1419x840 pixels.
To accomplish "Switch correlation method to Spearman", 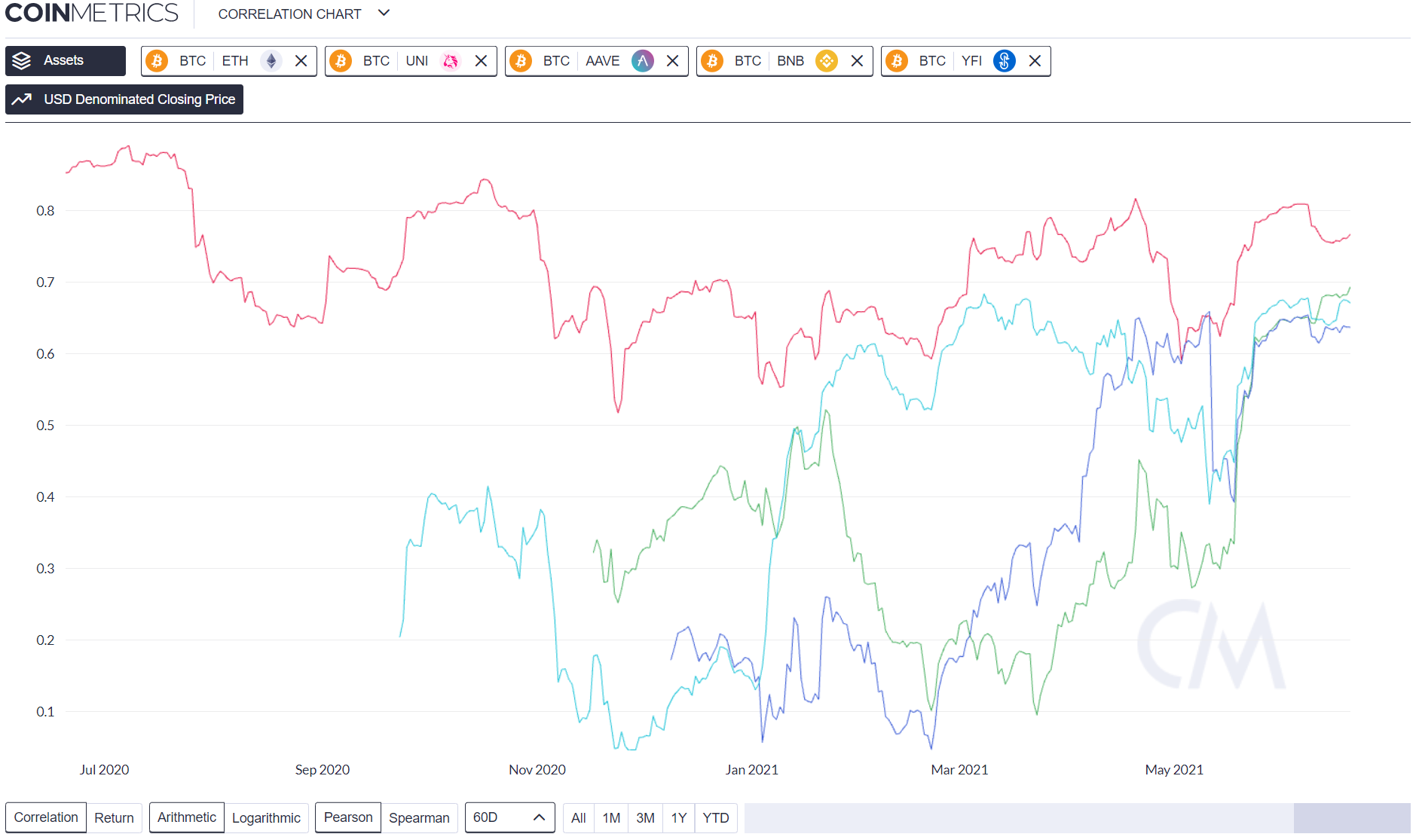I will pos(419,817).
